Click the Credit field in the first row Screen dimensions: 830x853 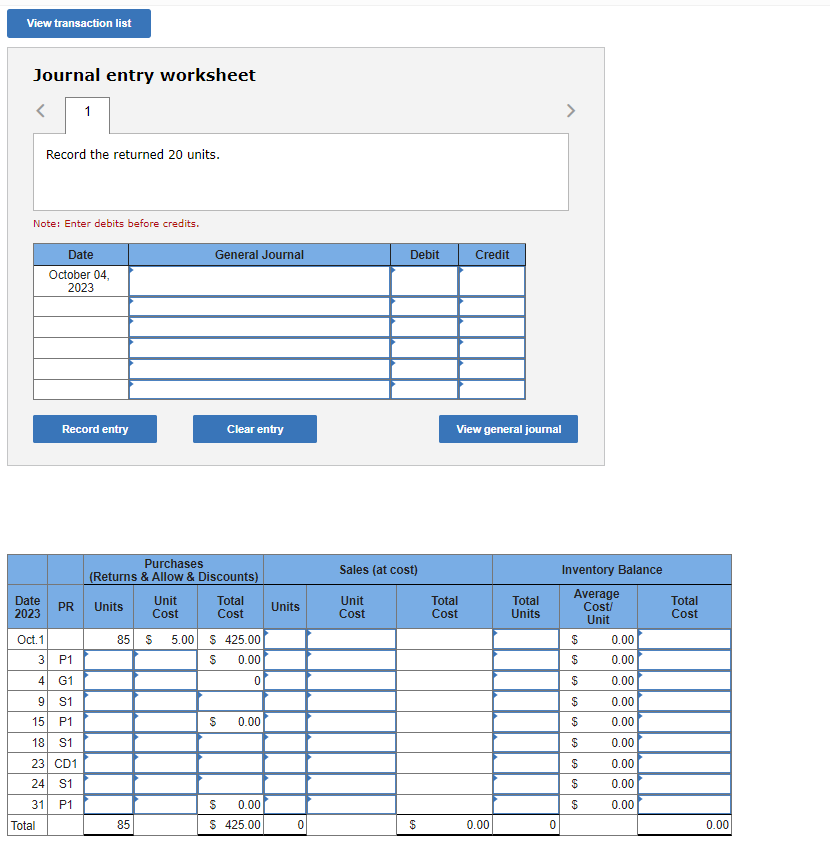(x=491, y=281)
